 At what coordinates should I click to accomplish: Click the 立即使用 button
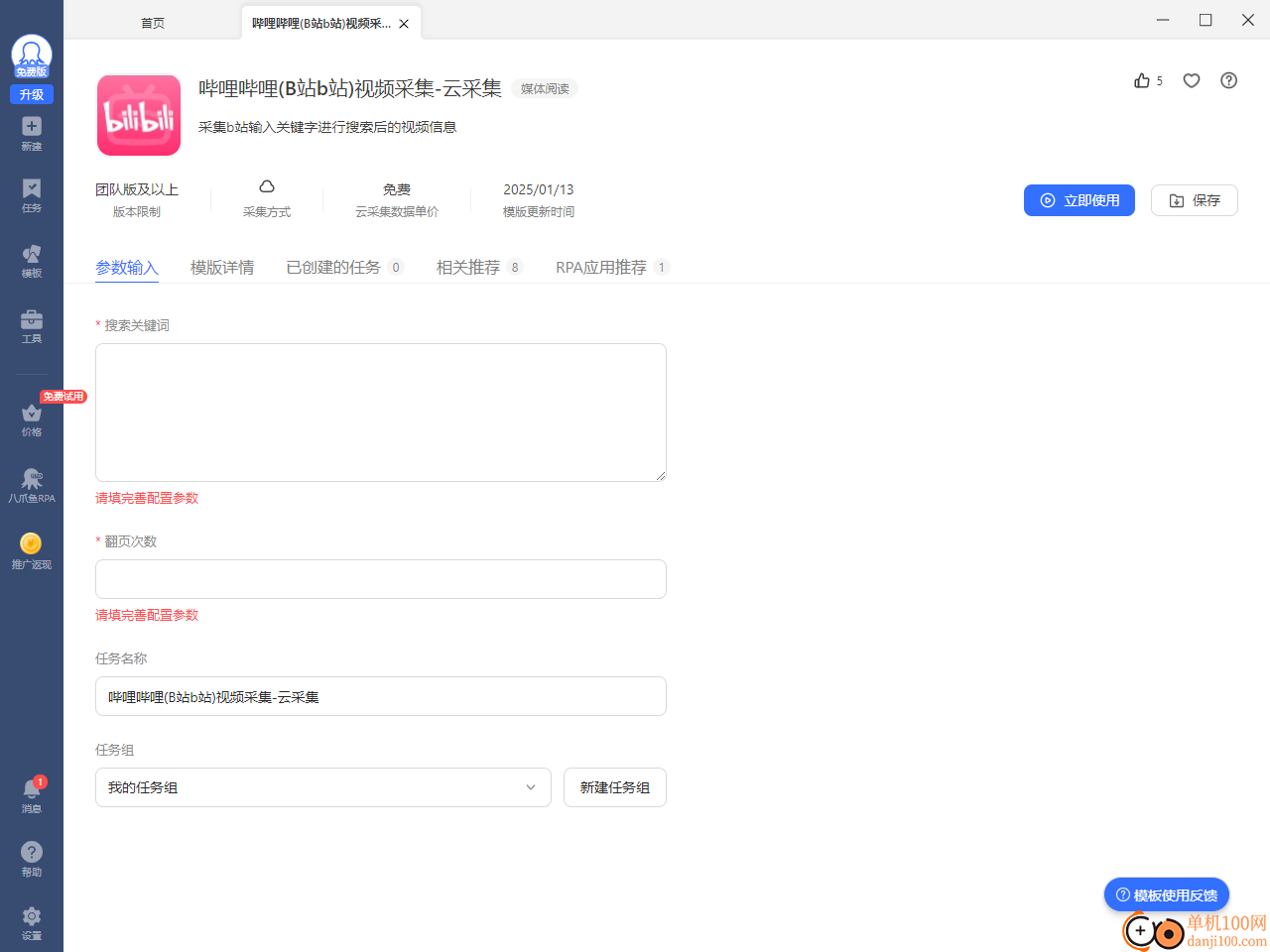pyautogui.click(x=1079, y=200)
